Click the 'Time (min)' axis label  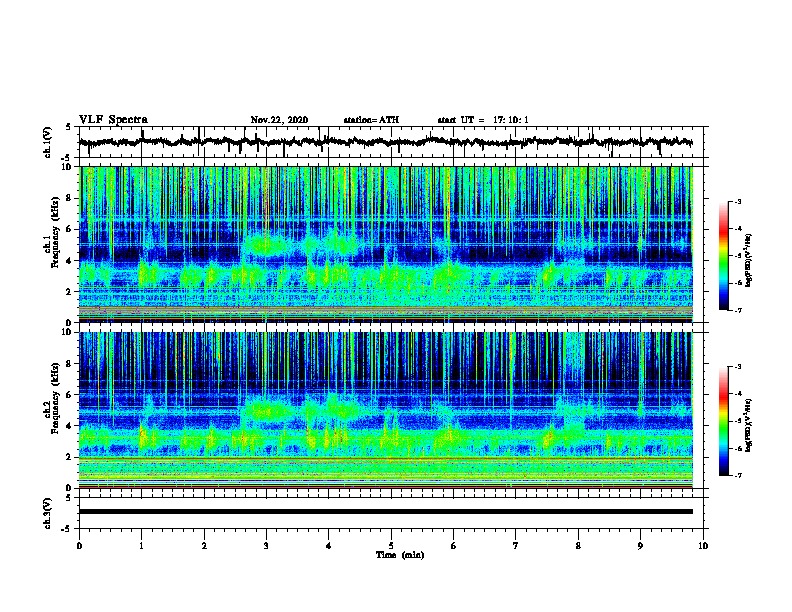(x=400, y=555)
